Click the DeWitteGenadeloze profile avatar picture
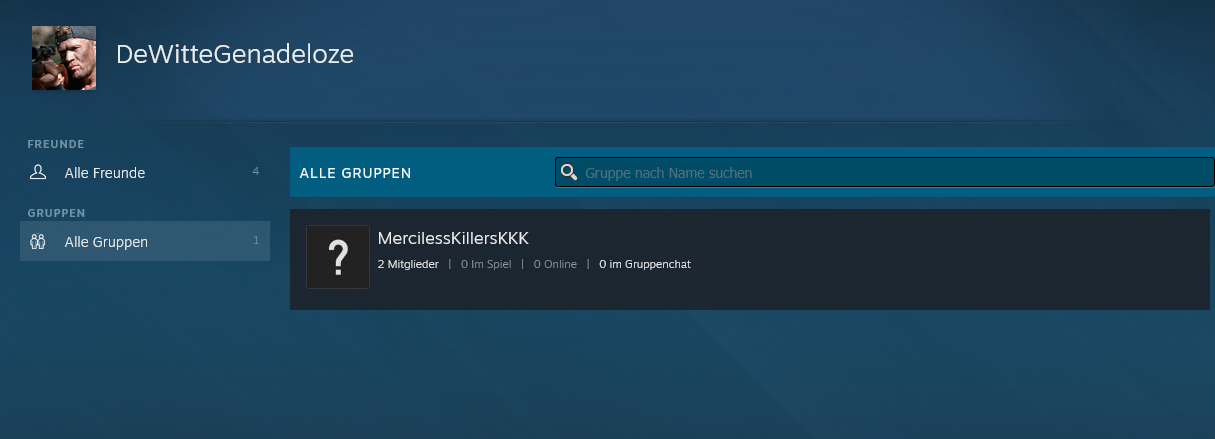This screenshot has width=1215, height=439. point(64,58)
